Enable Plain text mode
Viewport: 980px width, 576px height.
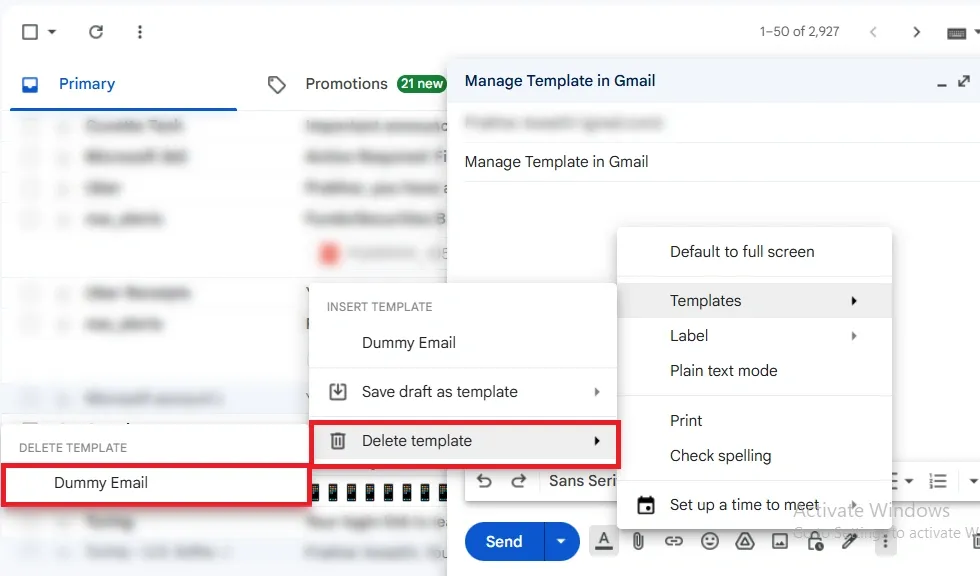point(754,370)
